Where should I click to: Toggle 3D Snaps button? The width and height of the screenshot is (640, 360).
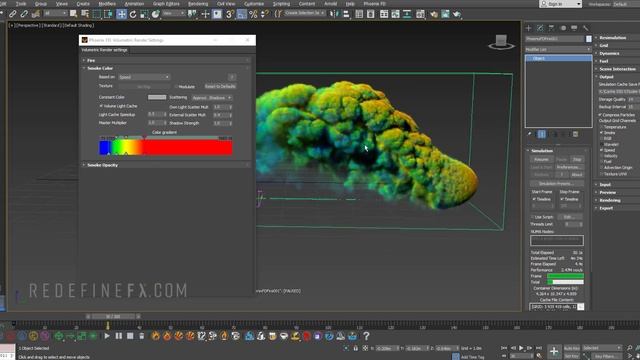[230, 14]
